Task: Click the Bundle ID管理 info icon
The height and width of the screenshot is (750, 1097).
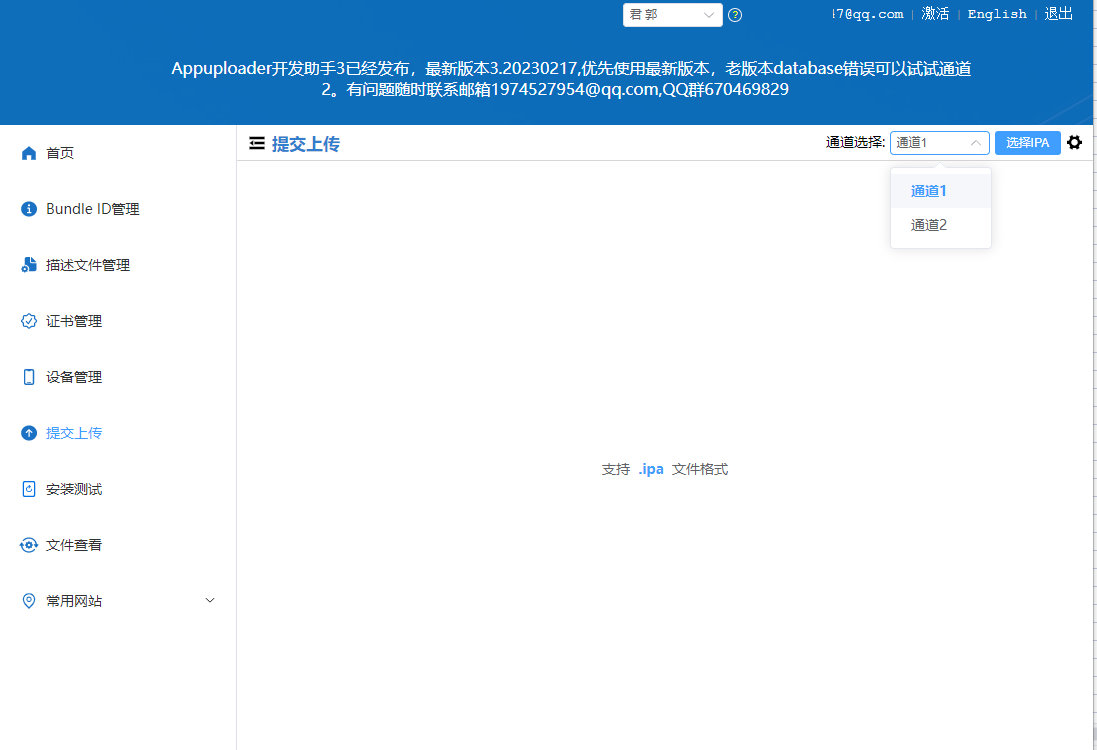Action: (x=29, y=209)
